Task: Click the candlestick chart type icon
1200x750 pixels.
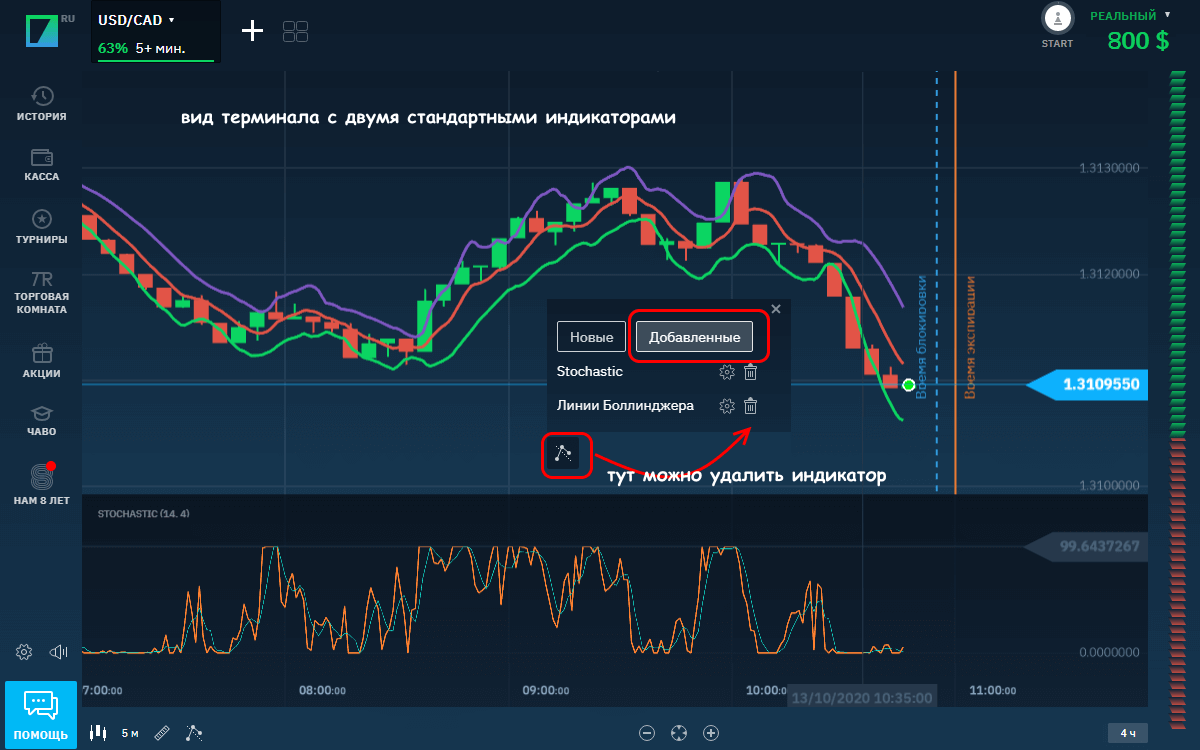Action: coord(98,733)
